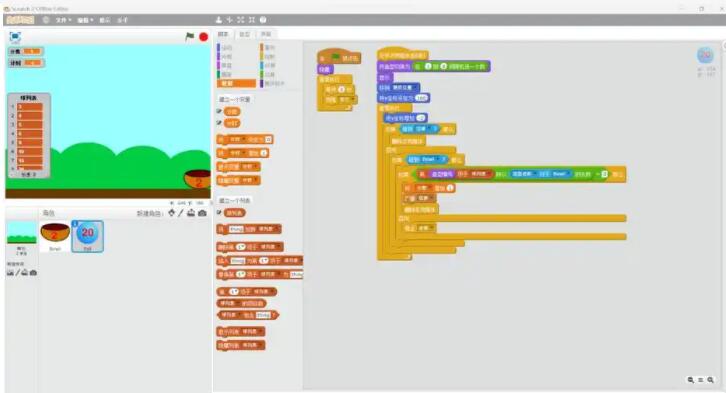Select the duplicate stamp tool in the toolbar

(x=219, y=20)
